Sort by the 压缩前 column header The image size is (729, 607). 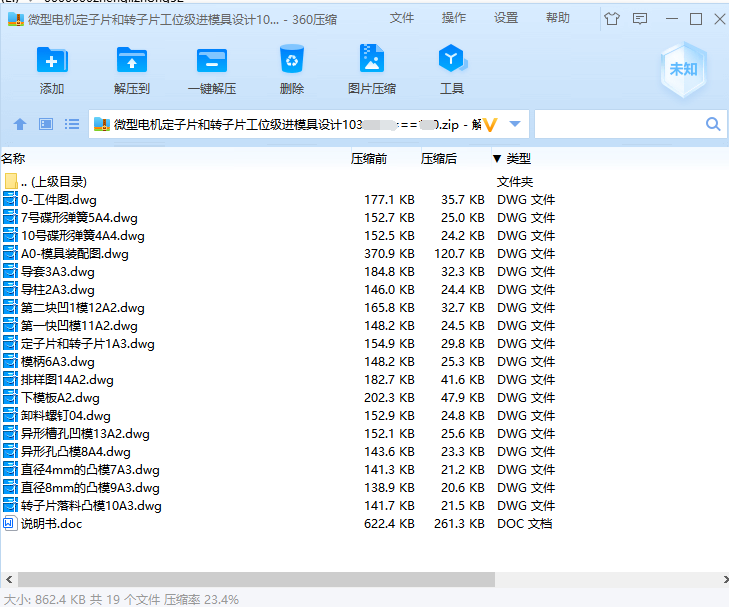[x=369, y=158]
